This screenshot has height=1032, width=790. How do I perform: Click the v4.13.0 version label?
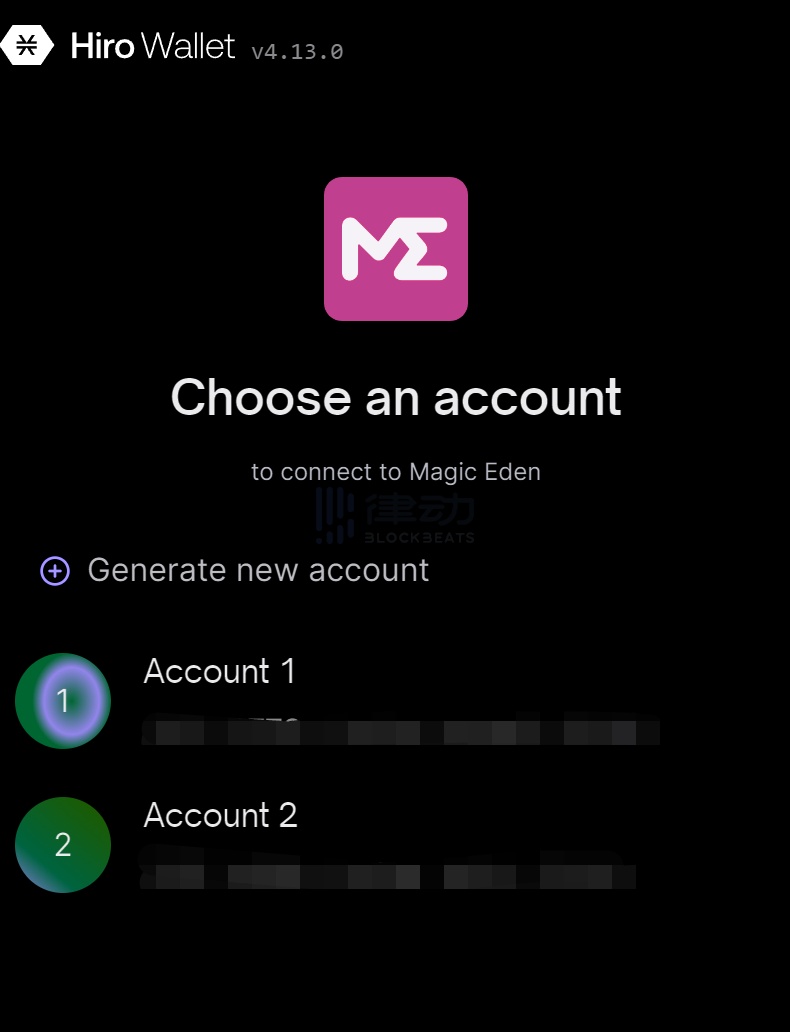298,51
